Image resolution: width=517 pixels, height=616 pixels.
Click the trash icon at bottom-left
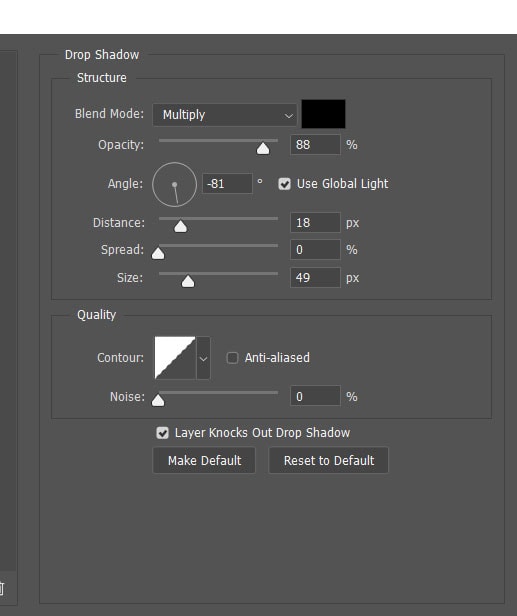[1, 588]
